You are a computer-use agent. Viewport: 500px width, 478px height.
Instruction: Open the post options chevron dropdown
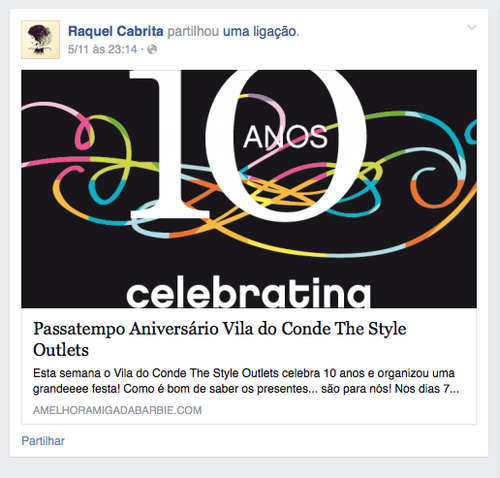472,27
